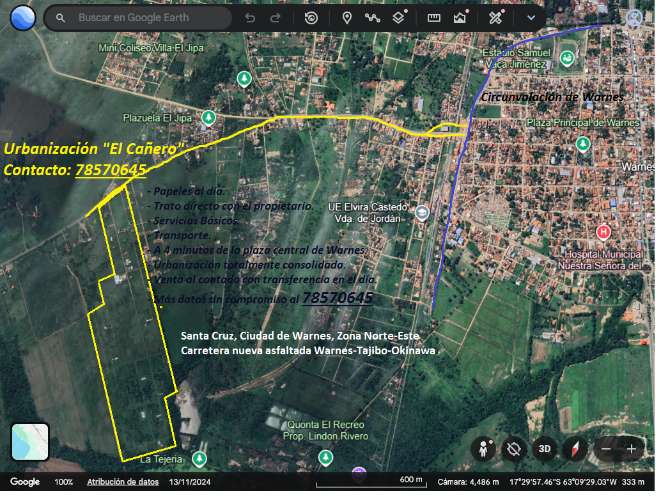Click the search Google Earth field
Screen dimensions: 661x500
[x=150, y=18]
